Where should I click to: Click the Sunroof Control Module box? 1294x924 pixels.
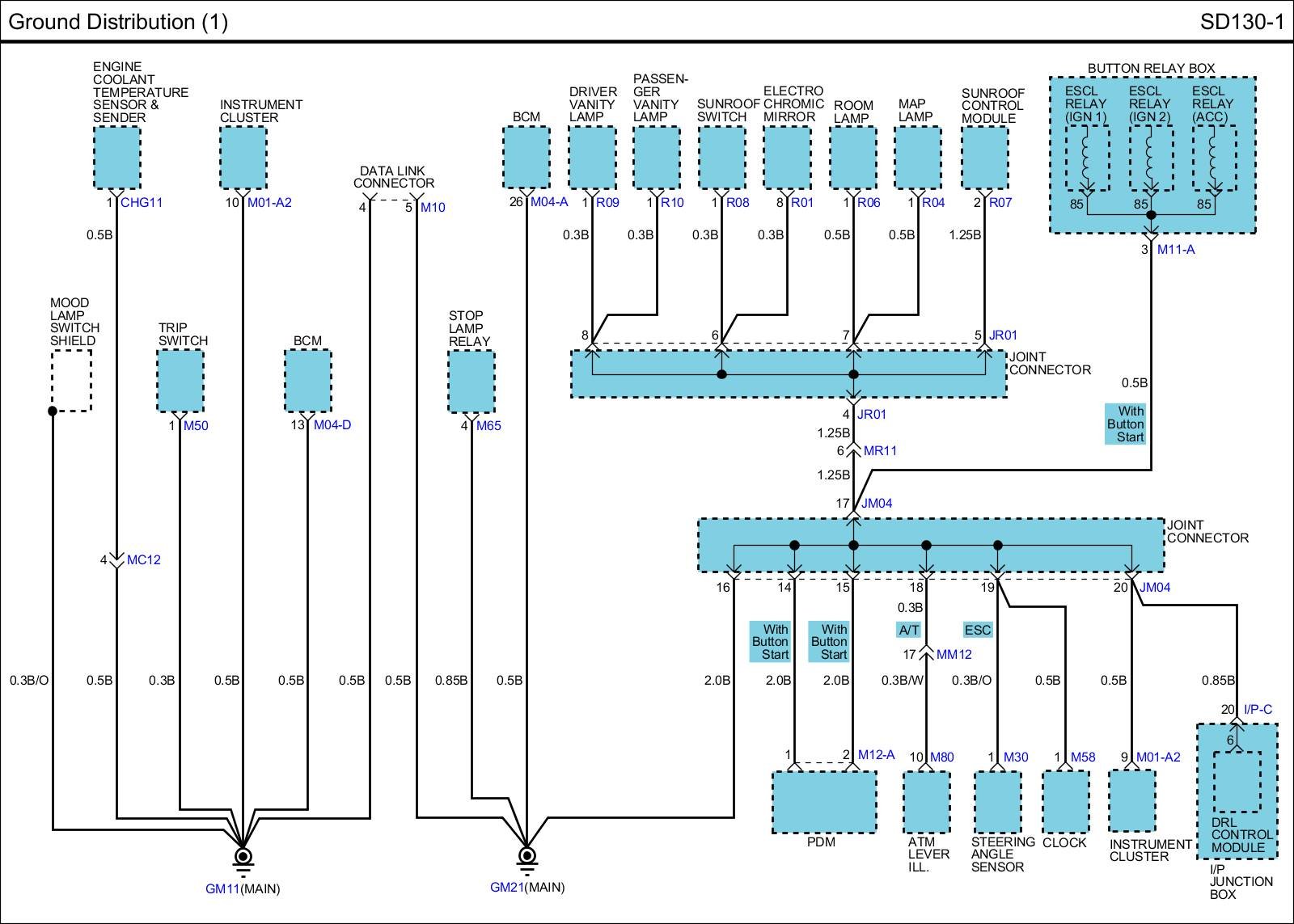click(x=984, y=158)
